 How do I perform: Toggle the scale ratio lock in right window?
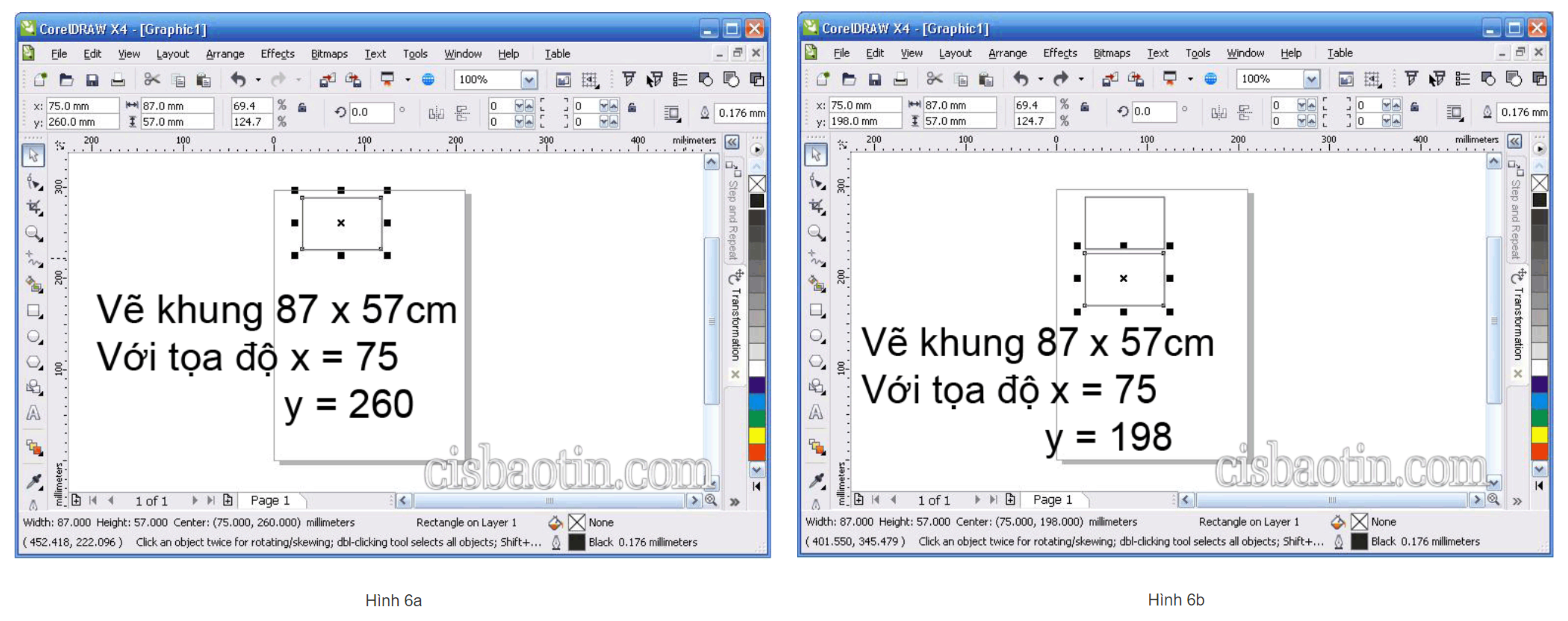pyautogui.click(x=1085, y=107)
